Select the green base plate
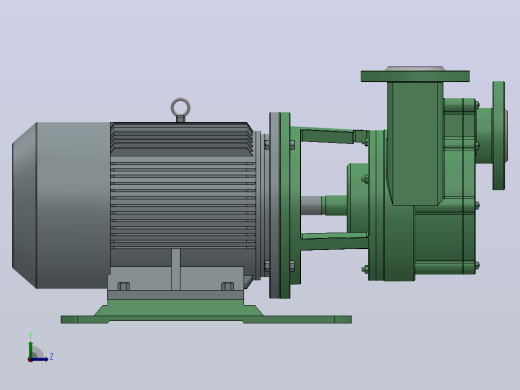 coord(206,312)
